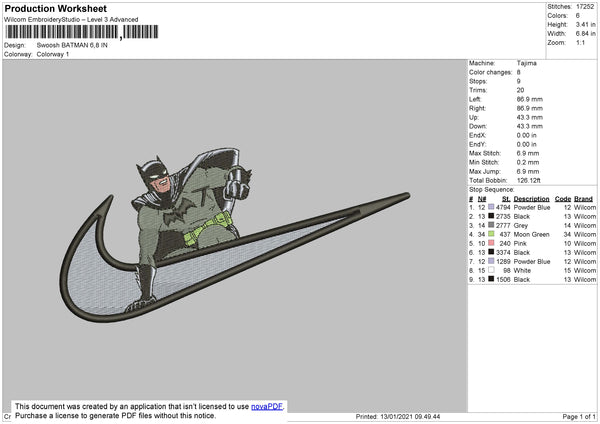Screen dimensions: 600x424
Task: Click the Description column header
Action: (531, 199)
